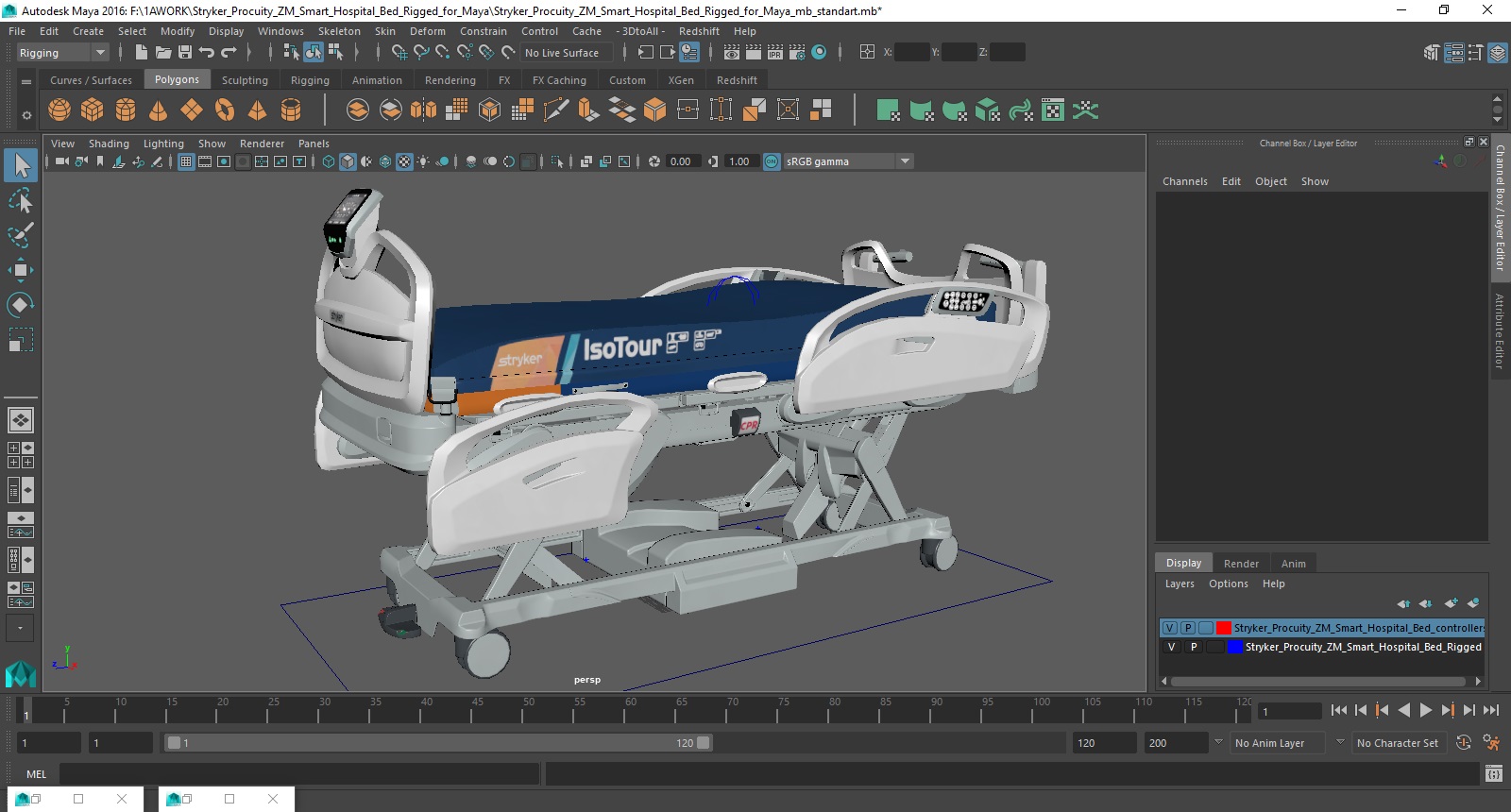Select red color swatch of controllers layer

(x=1223, y=628)
